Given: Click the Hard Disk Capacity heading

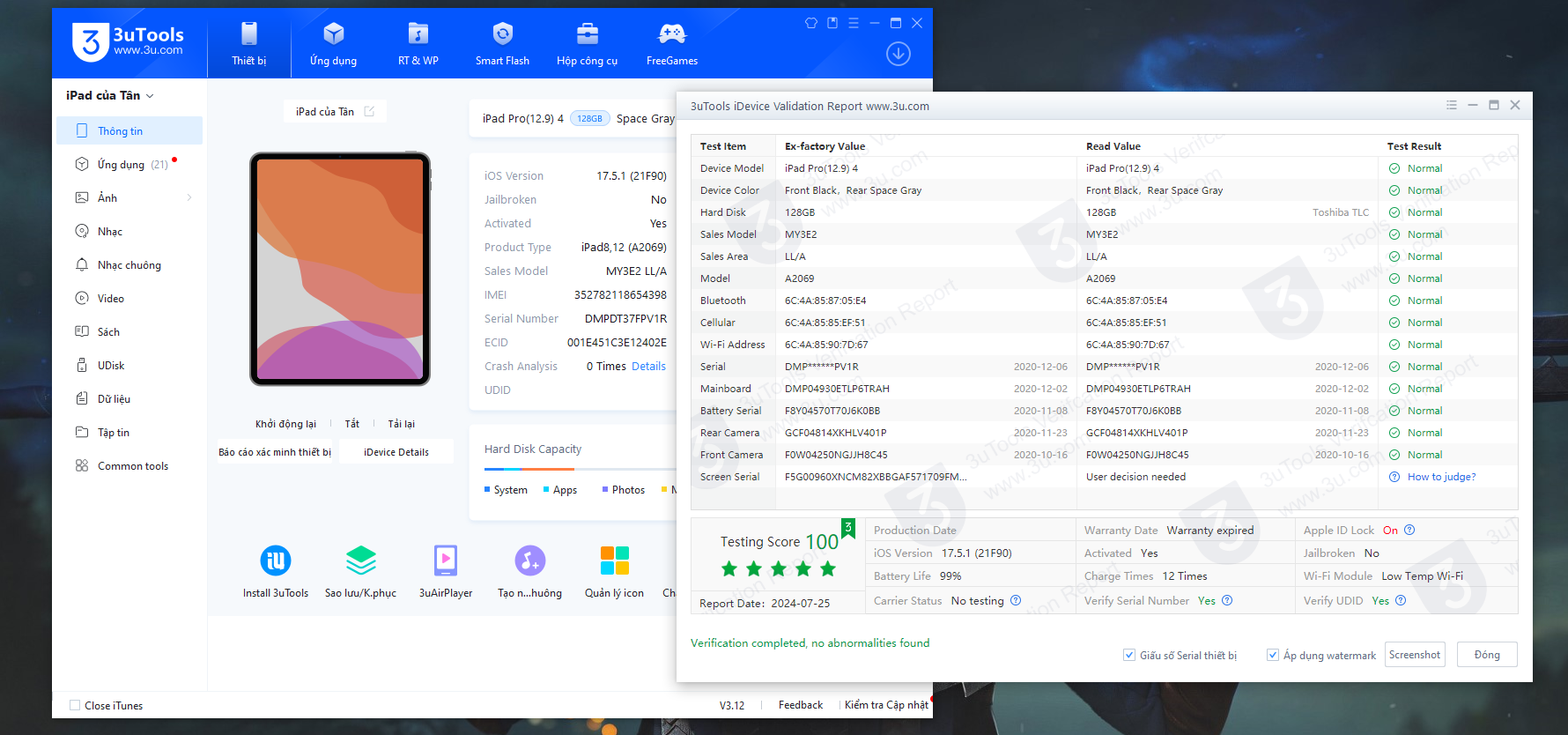Looking at the screenshot, I should point(533,449).
